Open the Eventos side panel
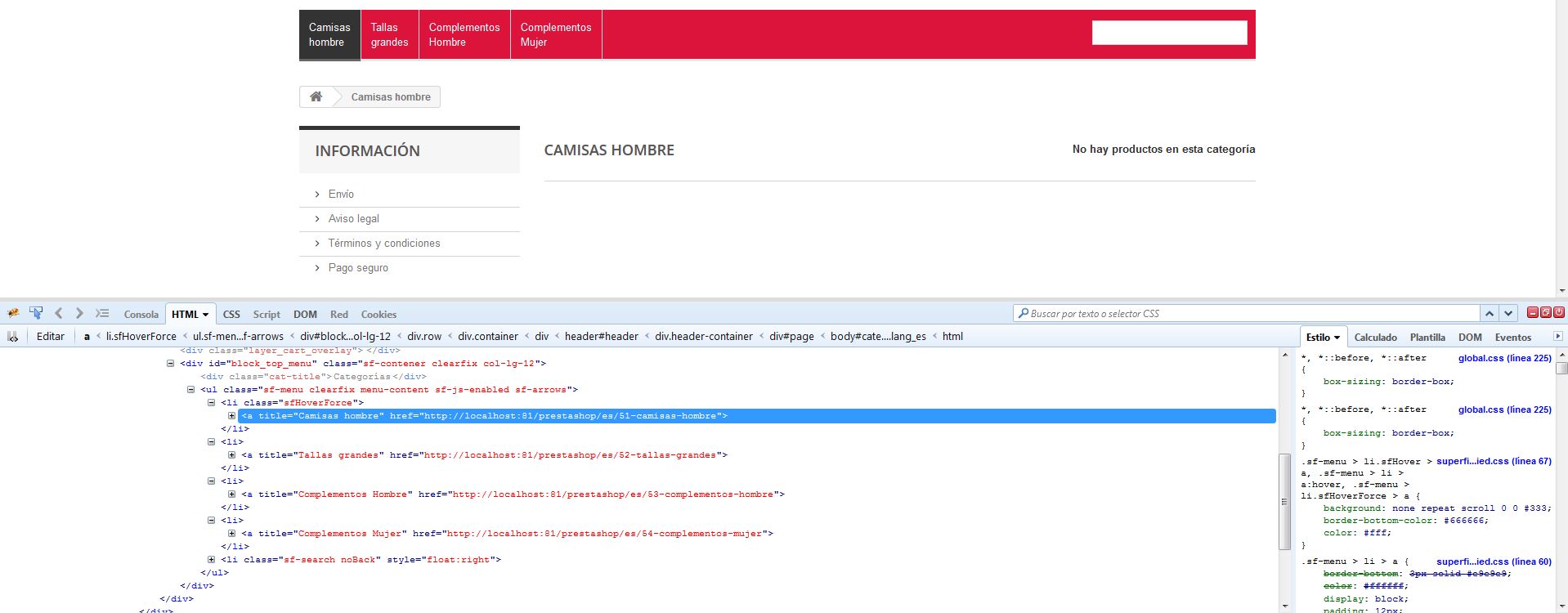The height and width of the screenshot is (613, 1568). tap(1513, 337)
